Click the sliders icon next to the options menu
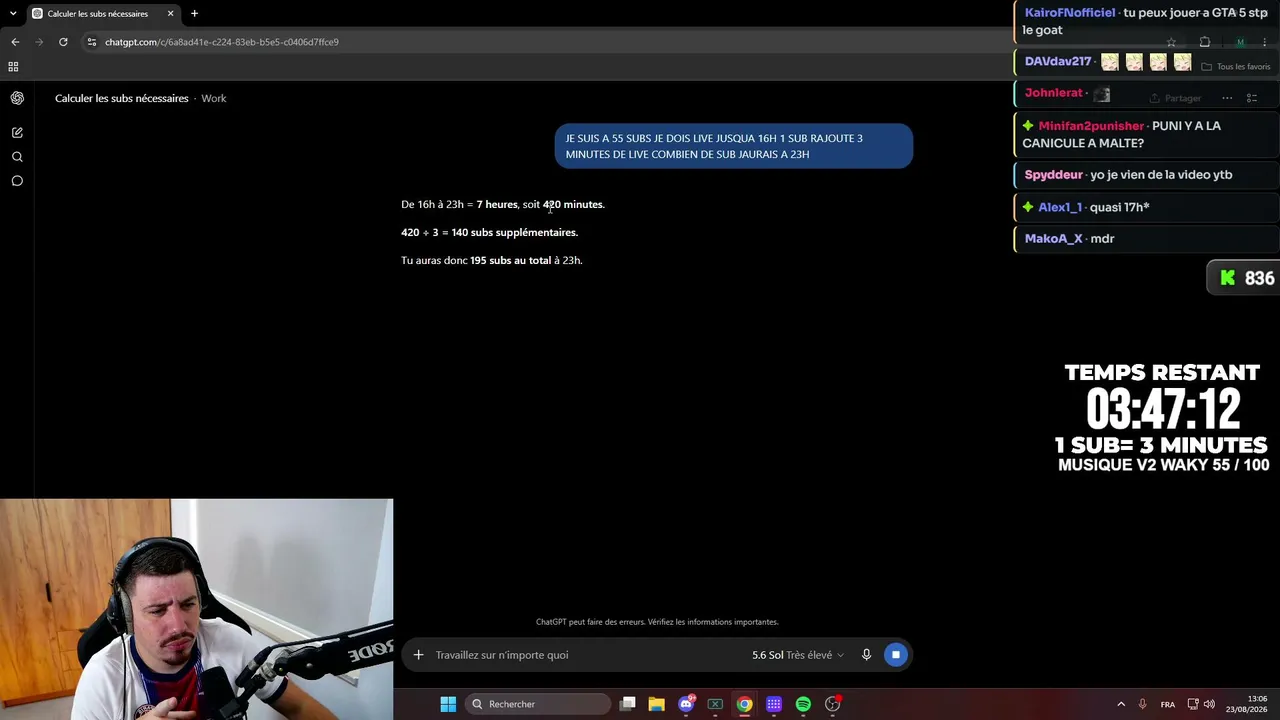This screenshot has width=1280, height=720. 1252,98
